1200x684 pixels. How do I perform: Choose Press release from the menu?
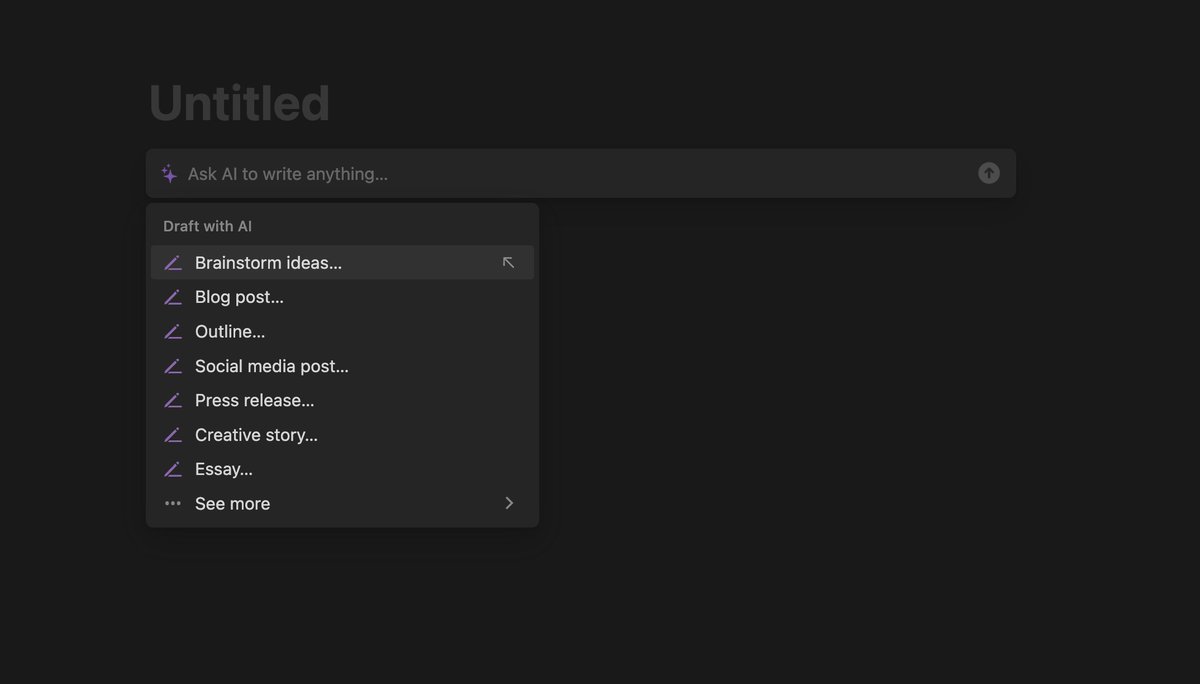254,401
